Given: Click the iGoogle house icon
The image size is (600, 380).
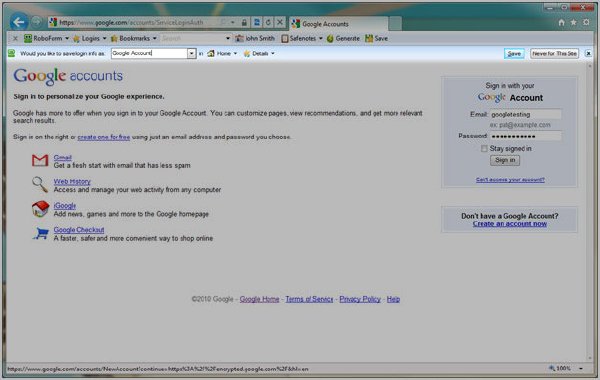Looking at the screenshot, I should point(40,209).
